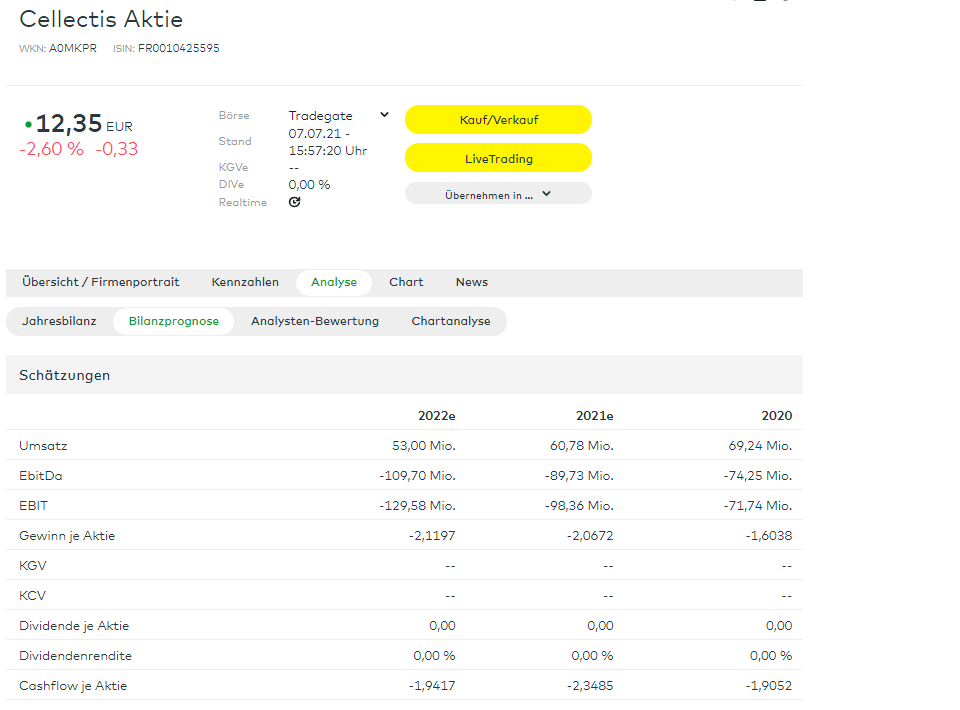Open the News tab
The image size is (960, 710).
[x=472, y=283]
